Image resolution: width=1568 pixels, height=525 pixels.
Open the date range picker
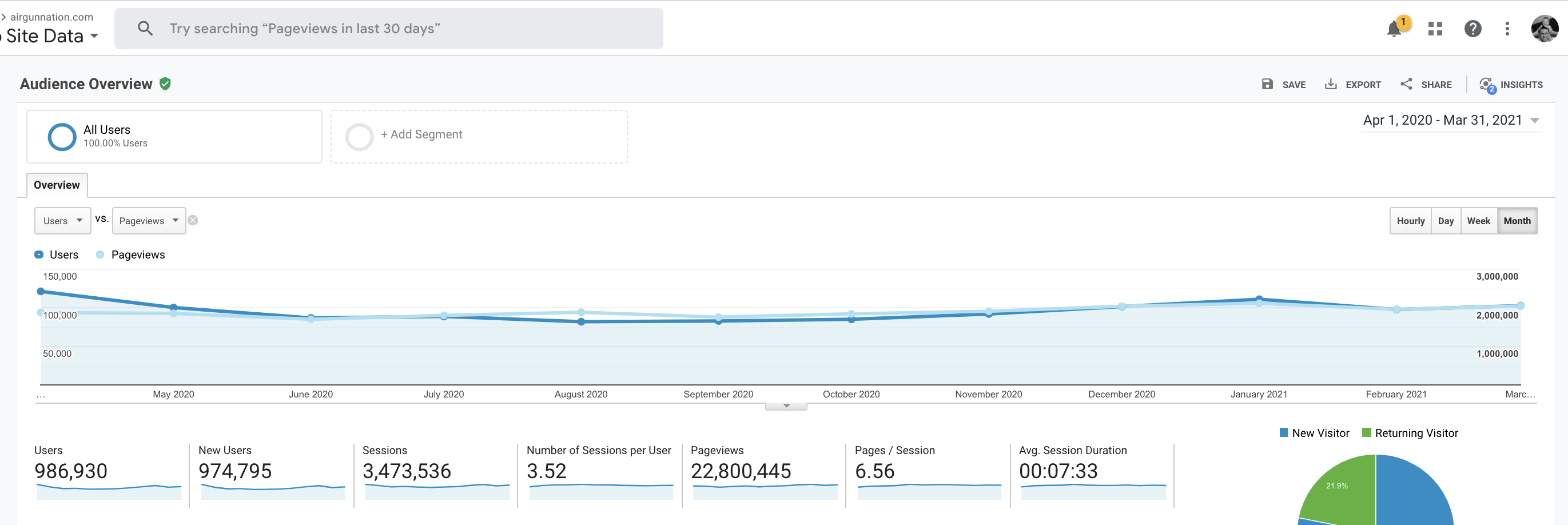[1451, 120]
